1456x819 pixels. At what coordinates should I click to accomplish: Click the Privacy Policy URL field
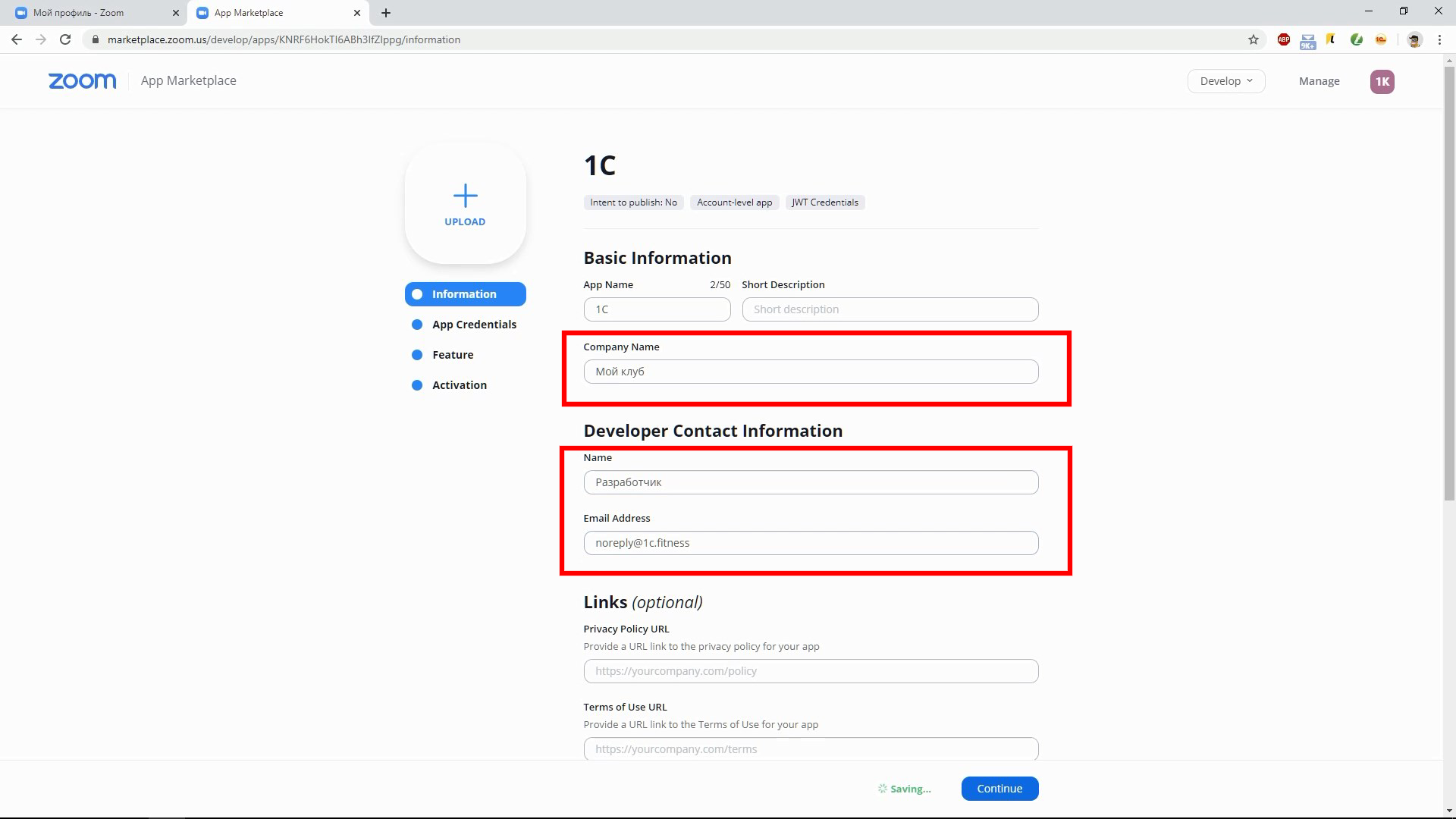tap(811, 671)
